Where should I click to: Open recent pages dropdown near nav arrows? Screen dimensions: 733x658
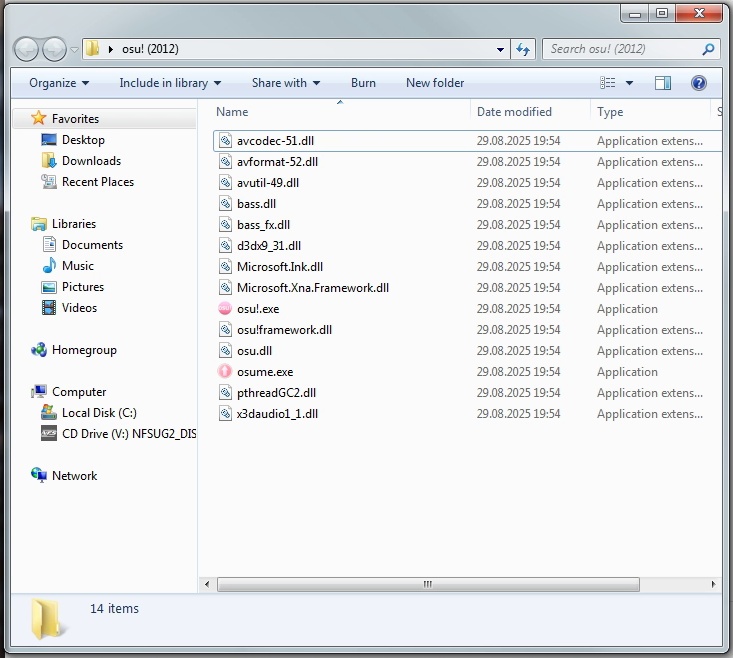74,49
